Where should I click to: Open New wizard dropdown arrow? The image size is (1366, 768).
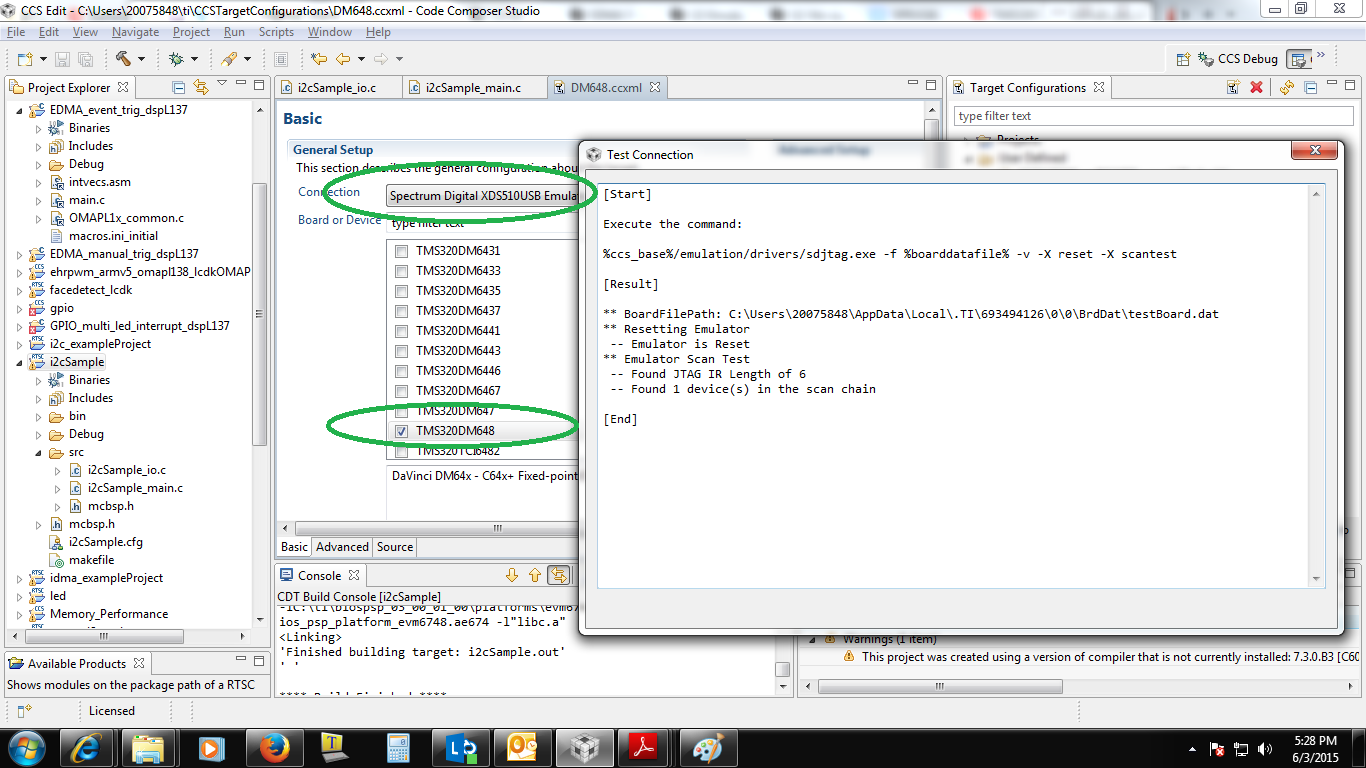(x=42, y=60)
